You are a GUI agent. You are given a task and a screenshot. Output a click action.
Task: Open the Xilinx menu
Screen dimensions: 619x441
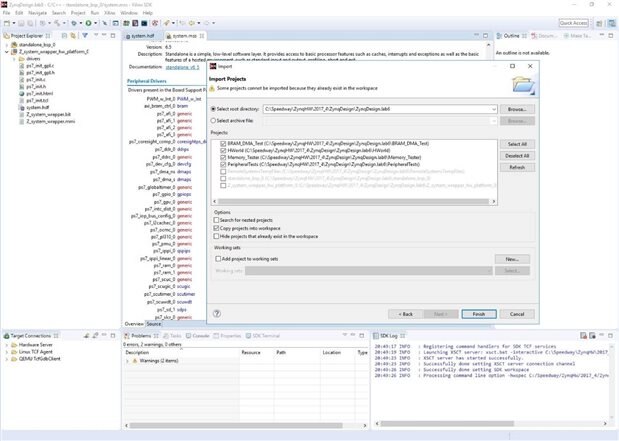pos(107,12)
